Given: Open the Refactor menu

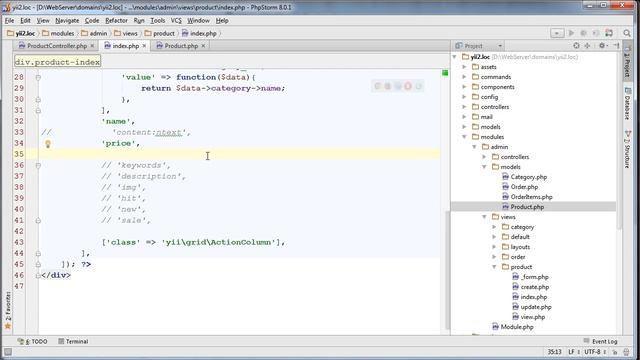Looking at the screenshot, I should click(x=116, y=20).
